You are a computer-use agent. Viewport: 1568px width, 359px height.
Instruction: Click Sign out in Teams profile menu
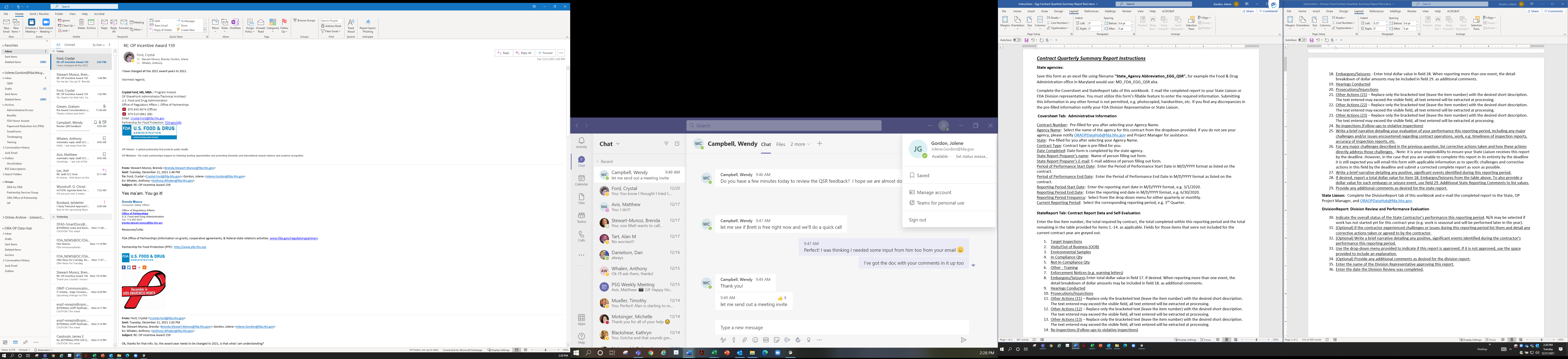click(x=917, y=220)
